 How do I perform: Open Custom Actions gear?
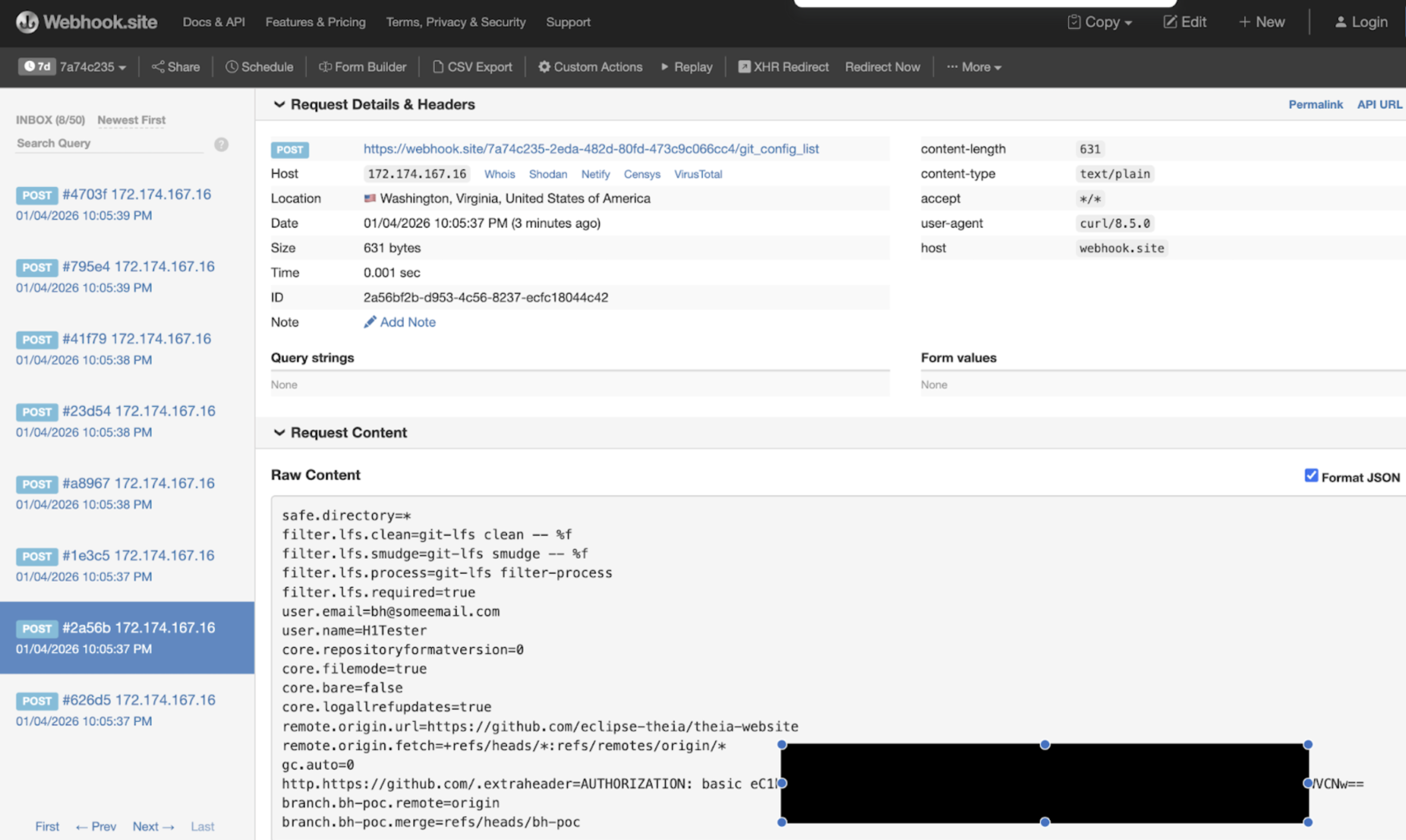590,67
